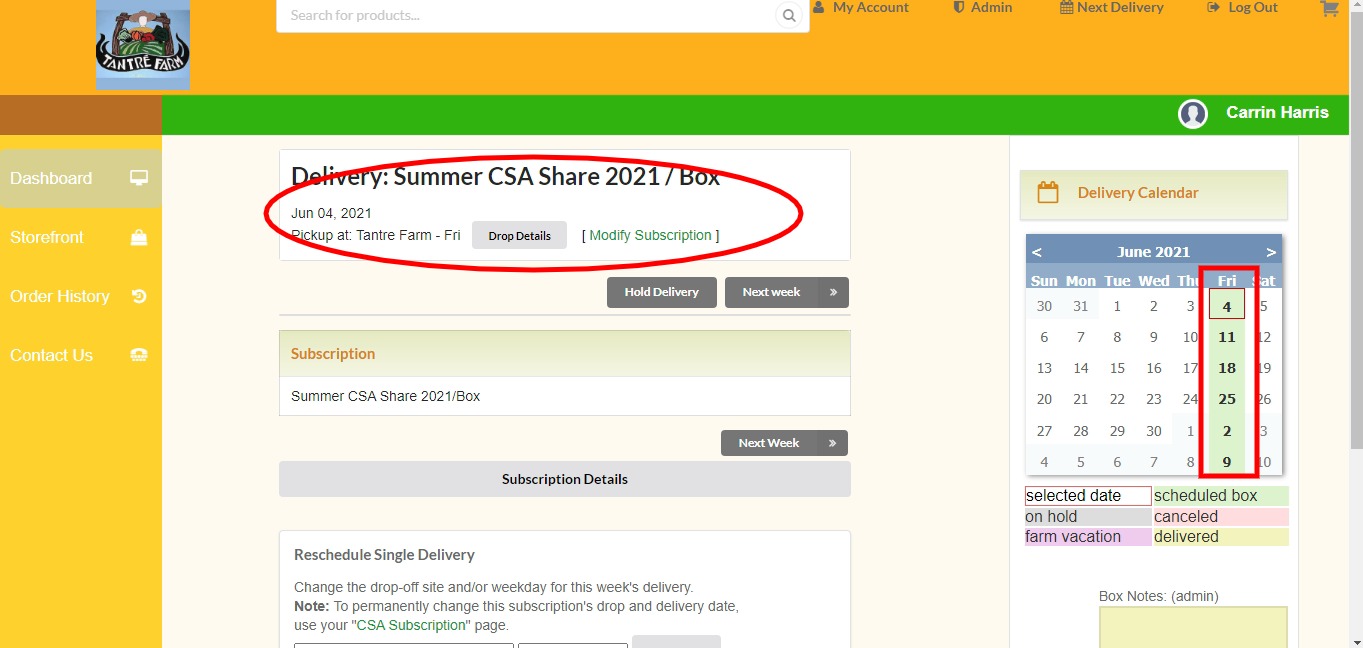The width and height of the screenshot is (1363, 648).
Task: Click the 'delivered' legend swatch
Action: pos(1220,537)
